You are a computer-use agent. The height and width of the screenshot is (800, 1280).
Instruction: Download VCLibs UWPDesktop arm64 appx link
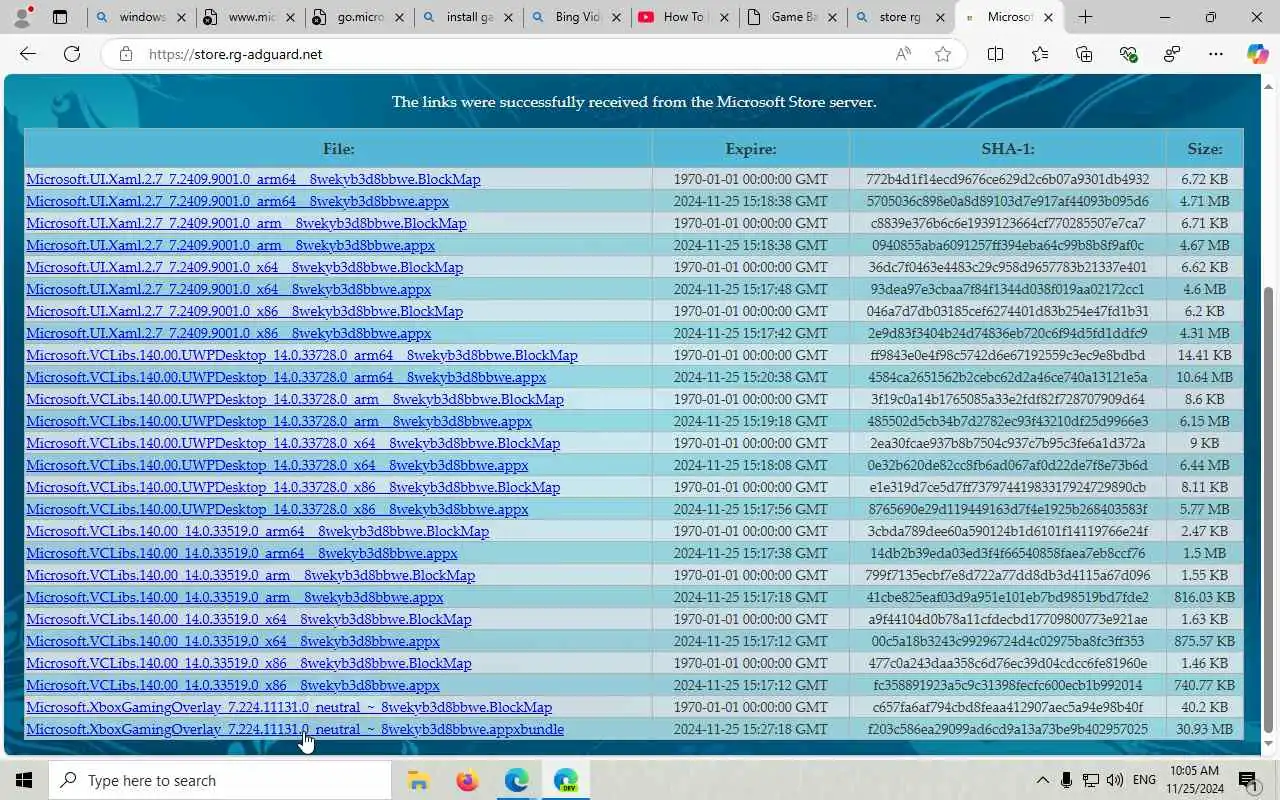(286, 377)
